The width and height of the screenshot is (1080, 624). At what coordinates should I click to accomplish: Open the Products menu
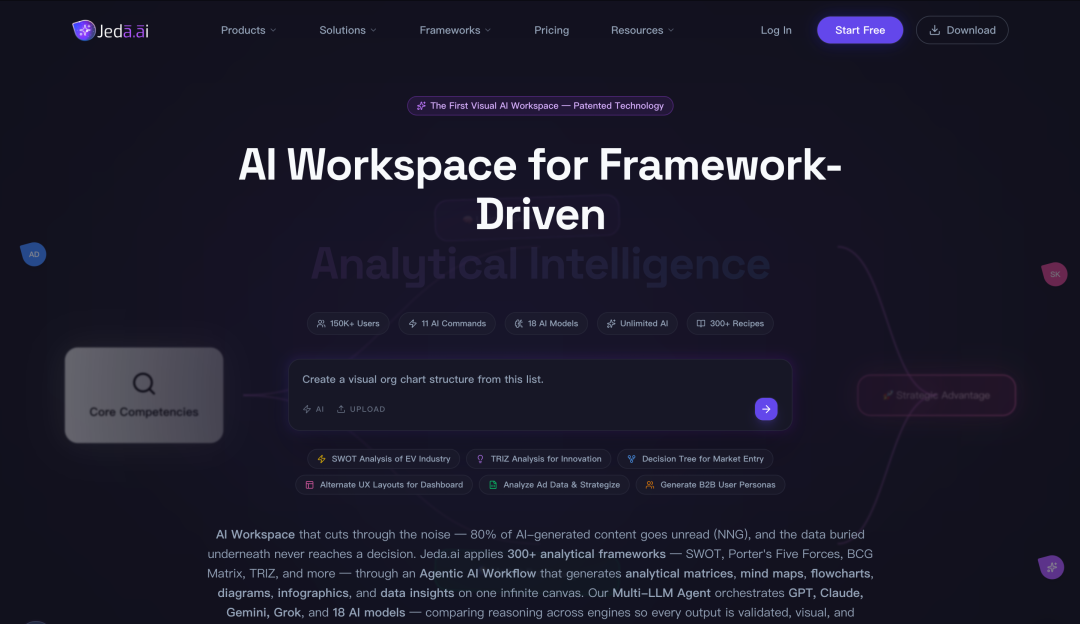click(x=248, y=30)
